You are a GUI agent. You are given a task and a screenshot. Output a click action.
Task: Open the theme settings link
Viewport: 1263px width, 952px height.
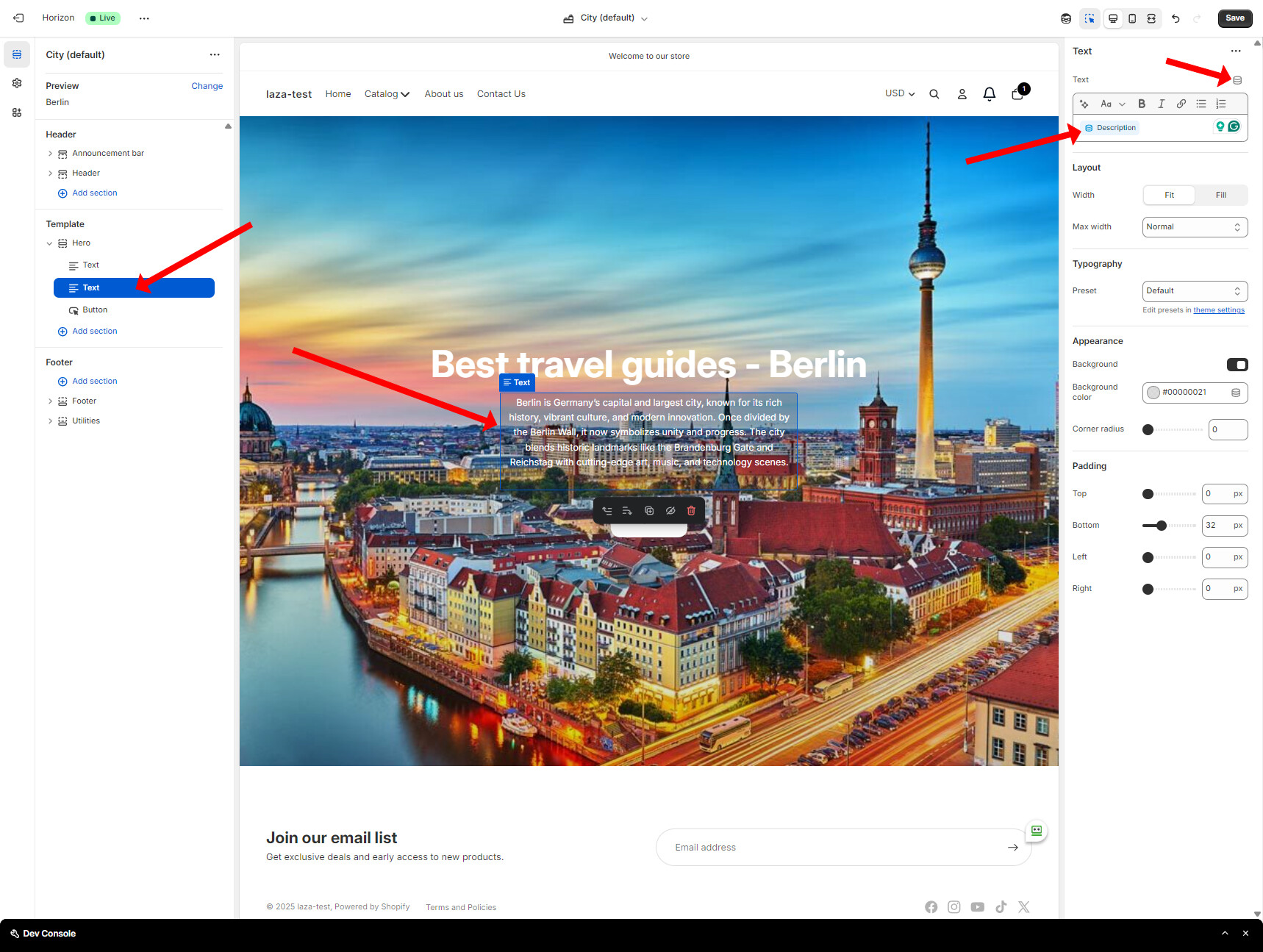tap(1219, 310)
